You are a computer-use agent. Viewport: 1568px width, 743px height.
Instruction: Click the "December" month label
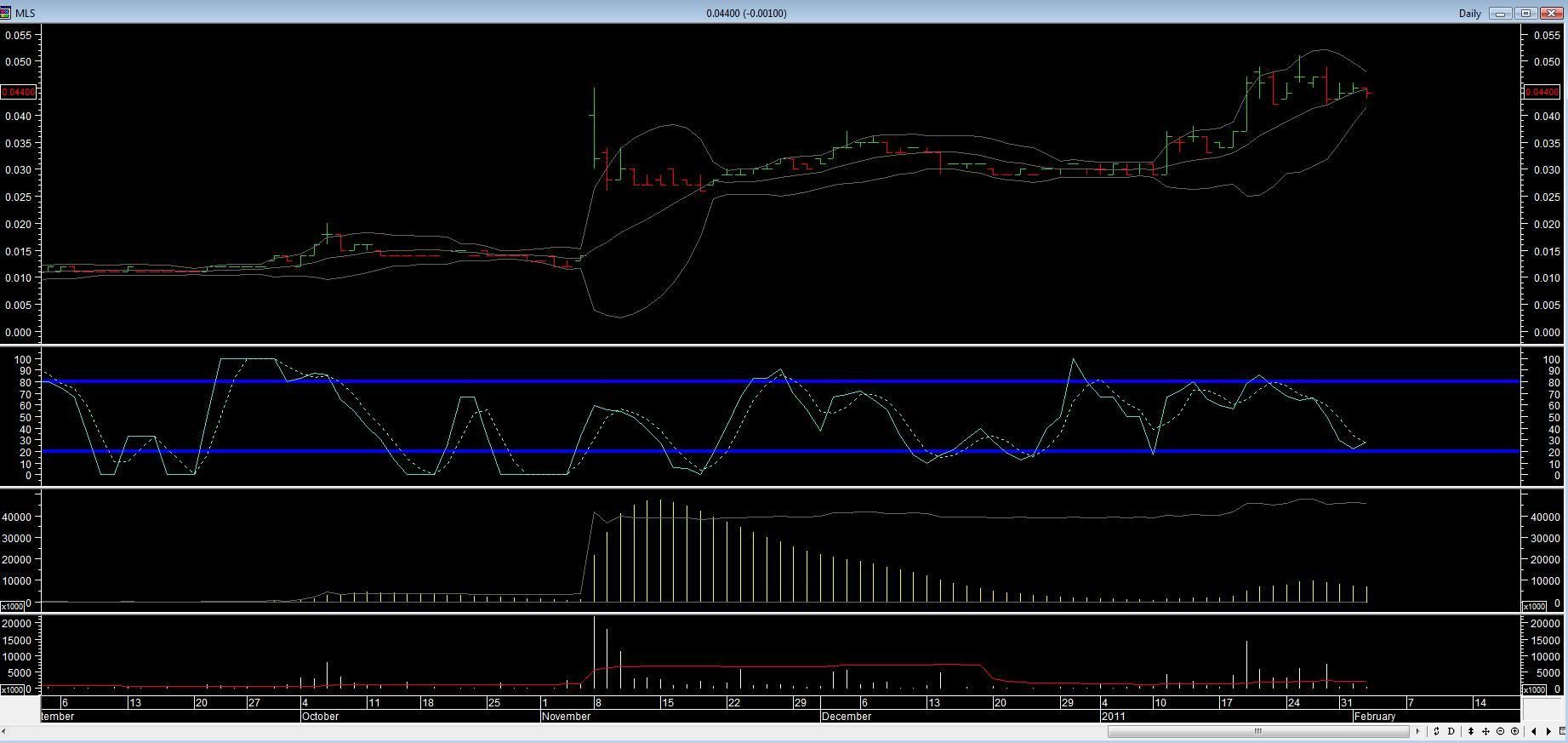tap(847, 717)
